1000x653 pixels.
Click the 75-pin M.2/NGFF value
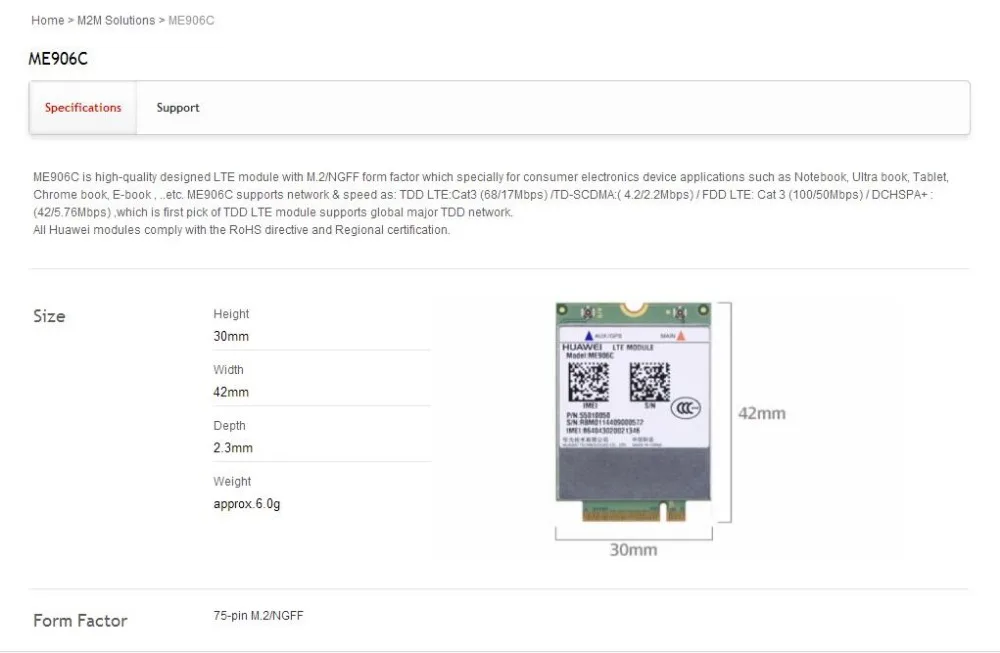pos(258,615)
